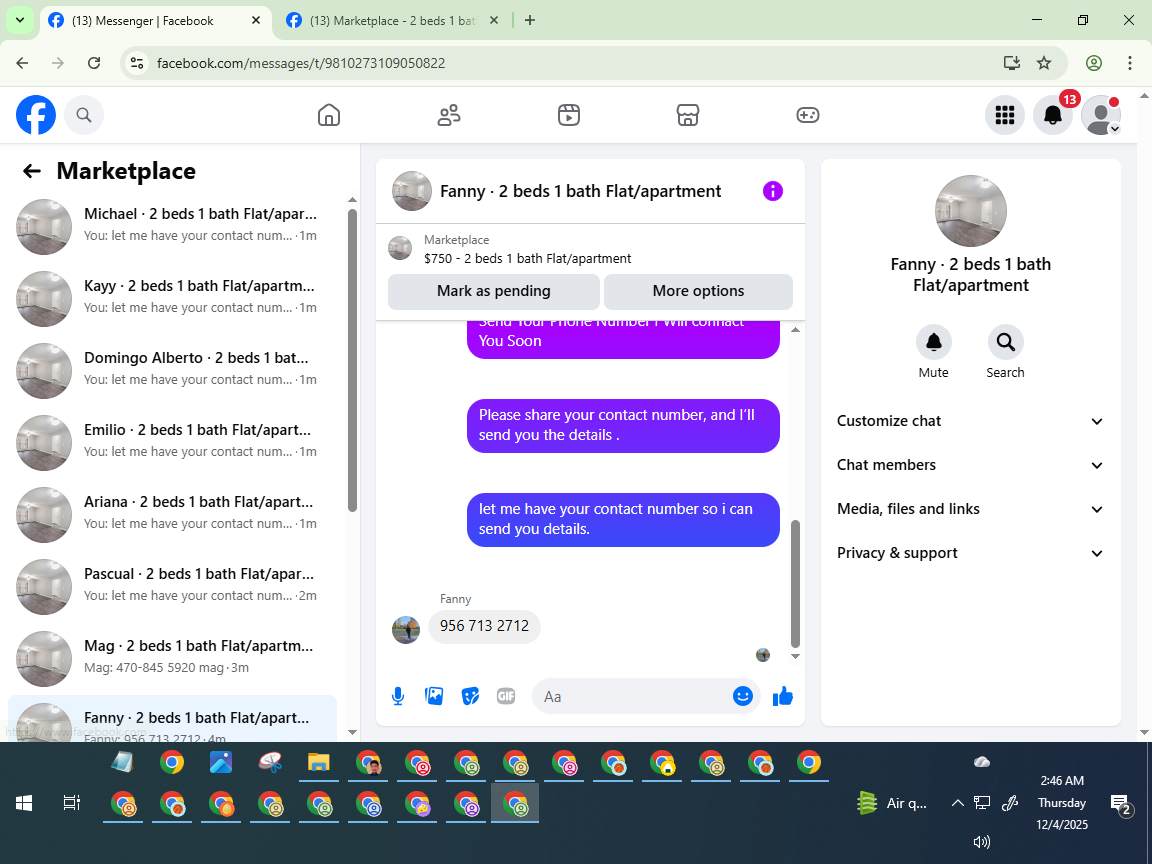Open the Video/Reels icon
This screenshot has width=1152, height=864.
point(569,115)
